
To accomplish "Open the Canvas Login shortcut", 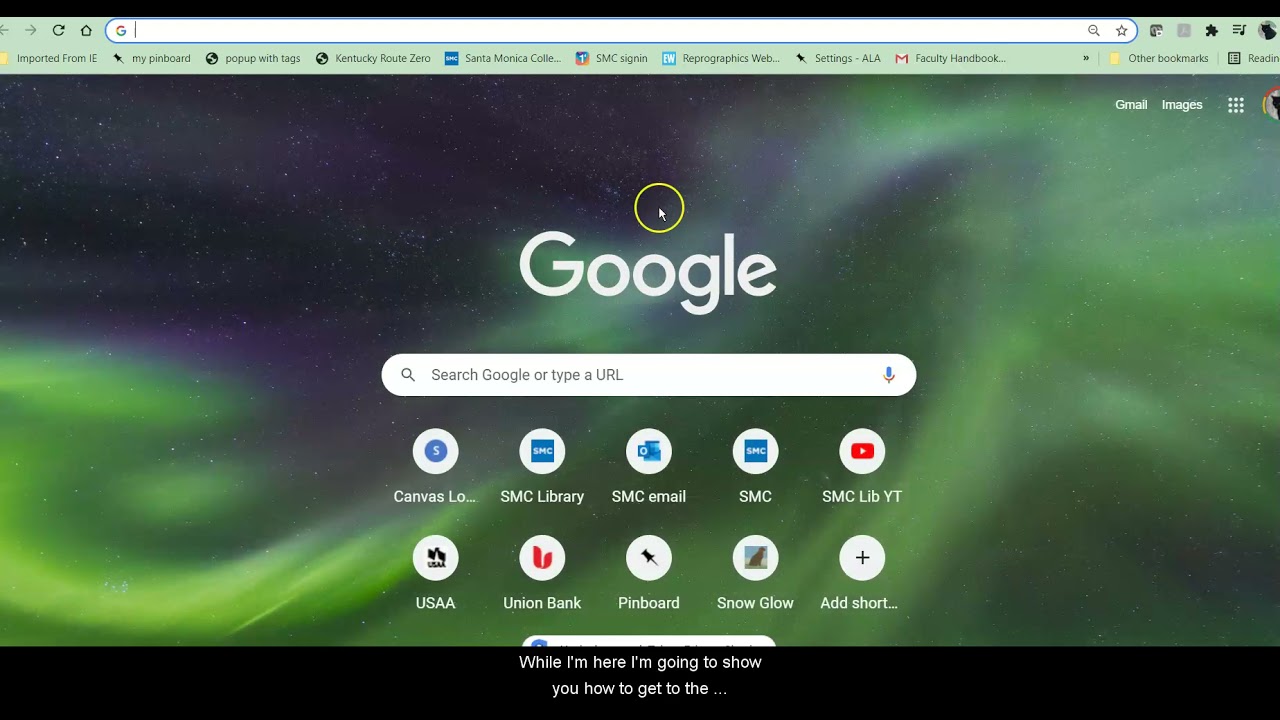I will coord(435,468).
